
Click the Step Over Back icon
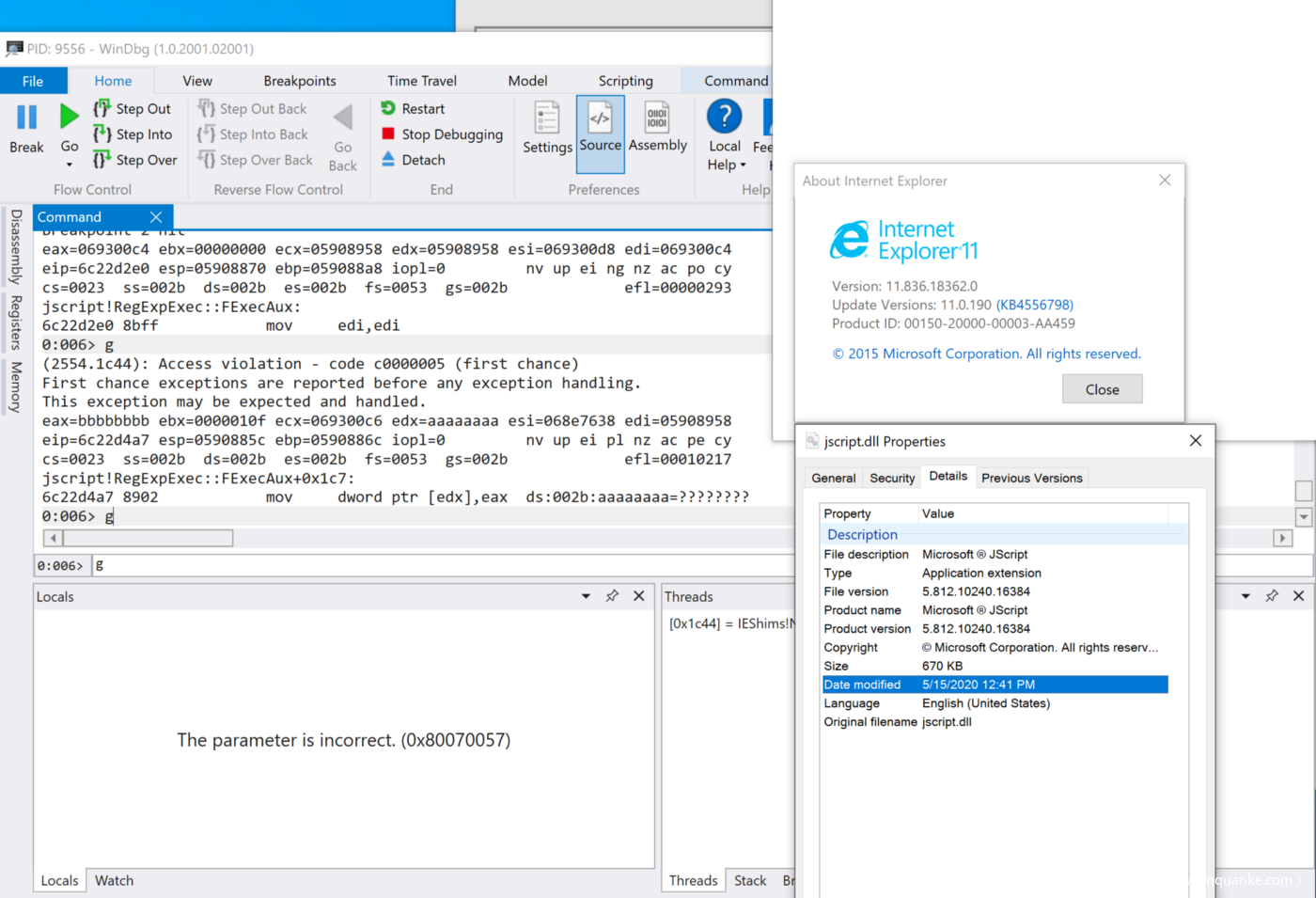click(206, 160)
